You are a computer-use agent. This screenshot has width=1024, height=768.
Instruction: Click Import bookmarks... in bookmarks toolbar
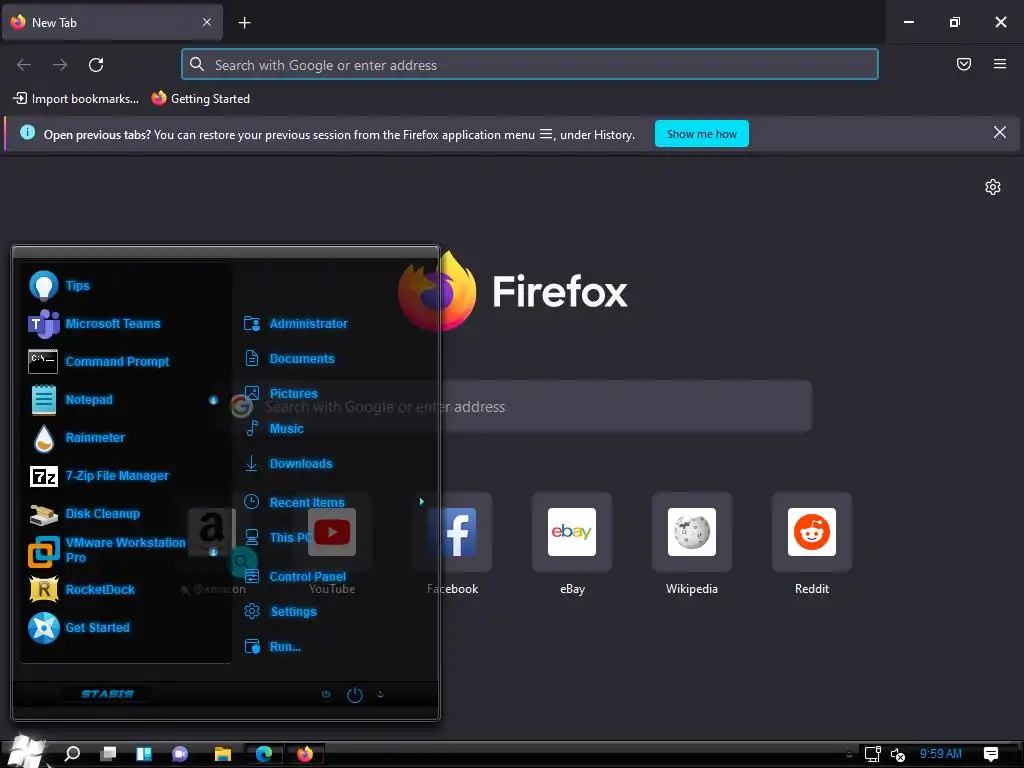pos(76,99)
